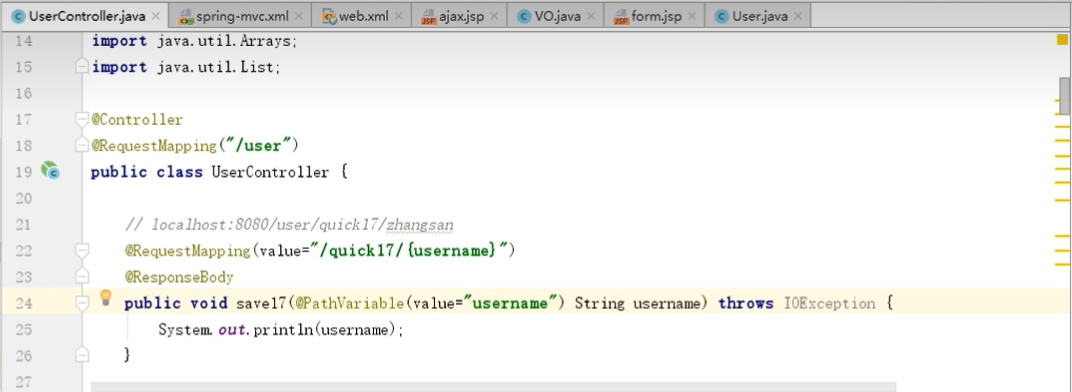Collapse the fold marker on line 22
This screenshot has height=392, width=1072.
click(82, 251)
